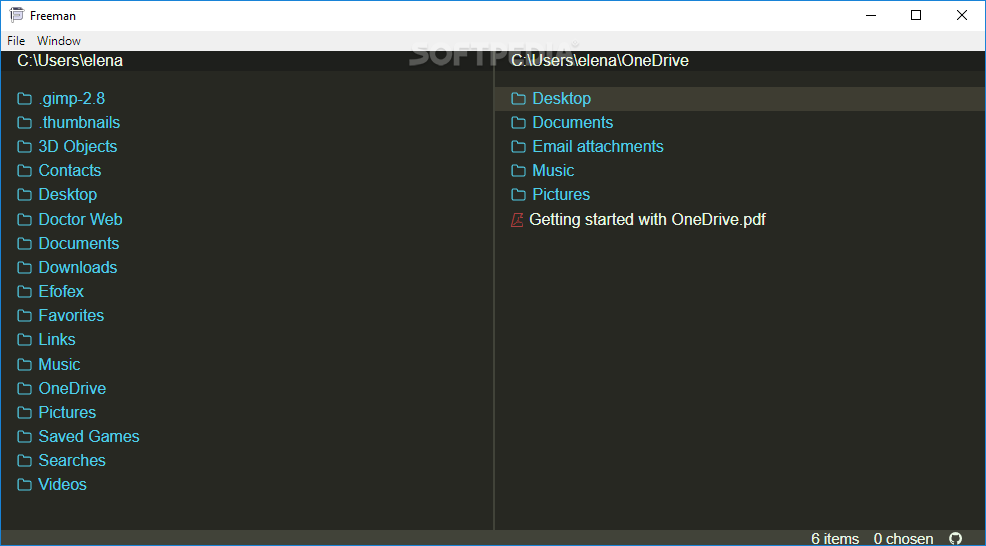This screenshot has height=546, width=986.
Task: Select Documents folder in left pane
Action: coord(79,243)
